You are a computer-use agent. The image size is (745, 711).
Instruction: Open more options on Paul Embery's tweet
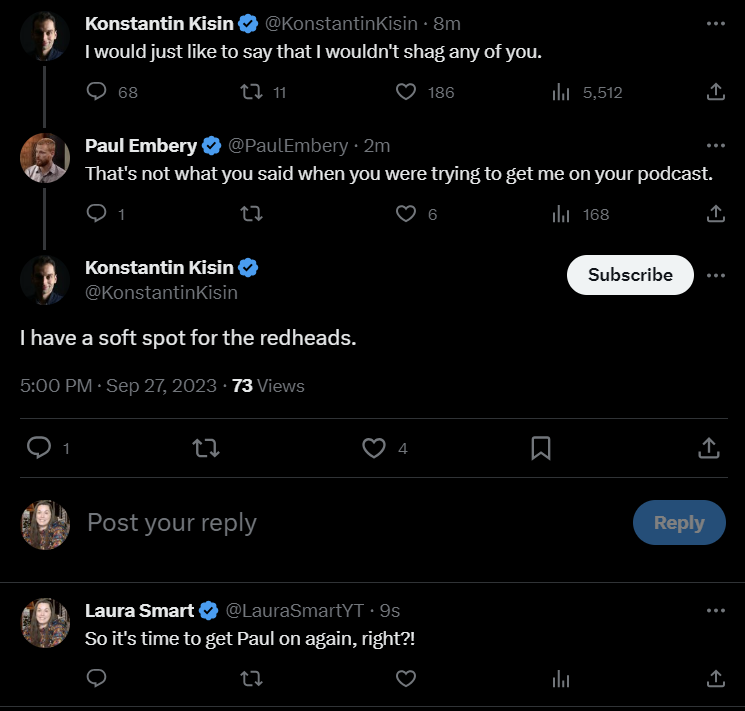[716, 145]
